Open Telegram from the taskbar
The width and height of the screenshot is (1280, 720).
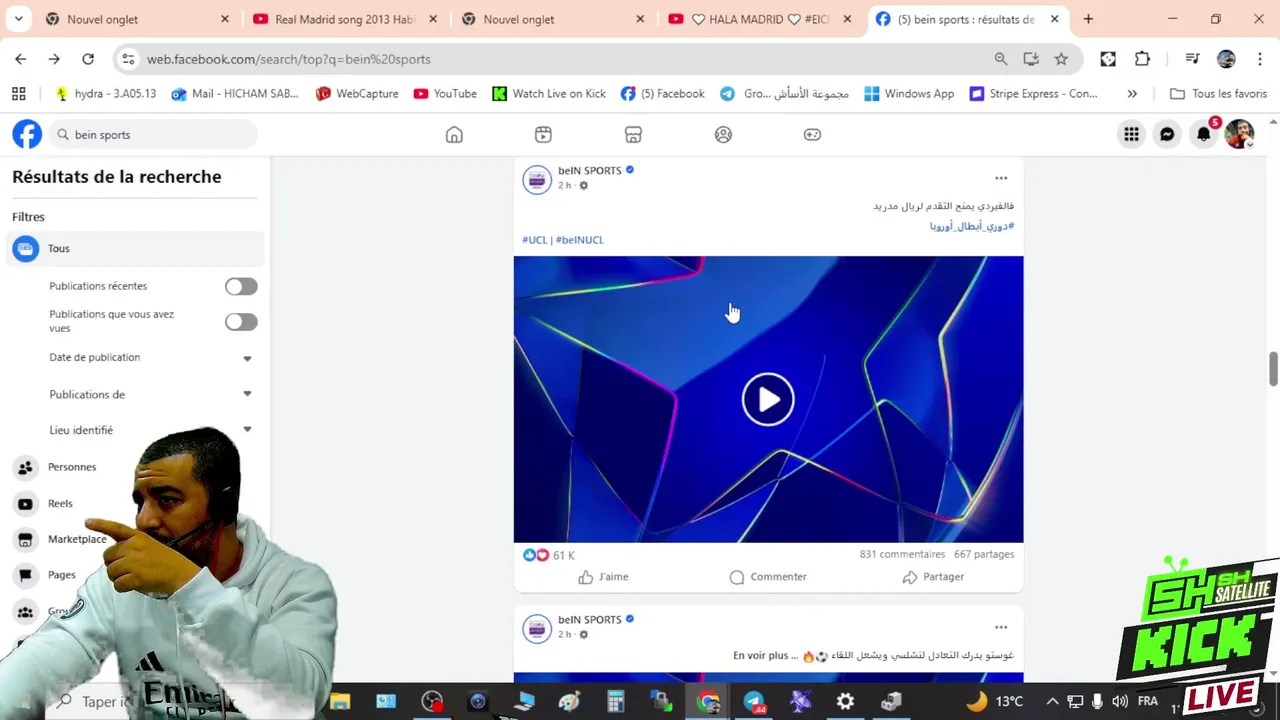point(754,701)
